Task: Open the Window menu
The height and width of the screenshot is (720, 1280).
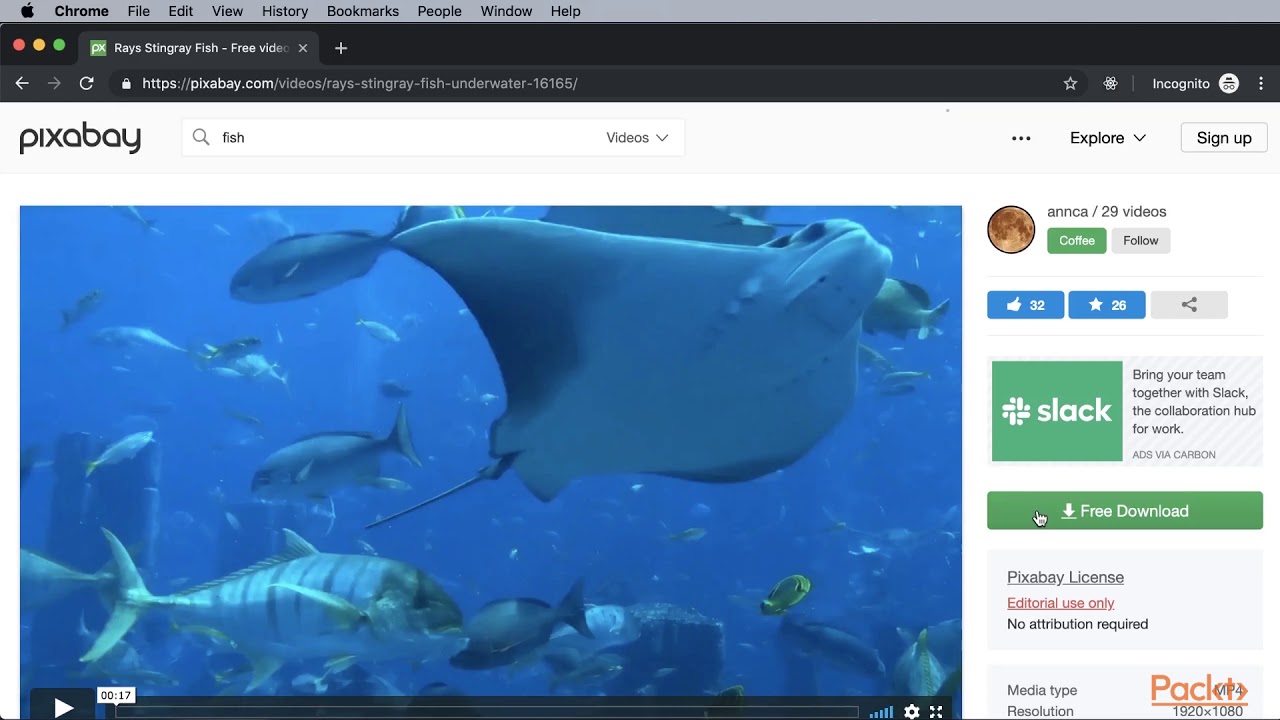Action: [x=506, y=11]
